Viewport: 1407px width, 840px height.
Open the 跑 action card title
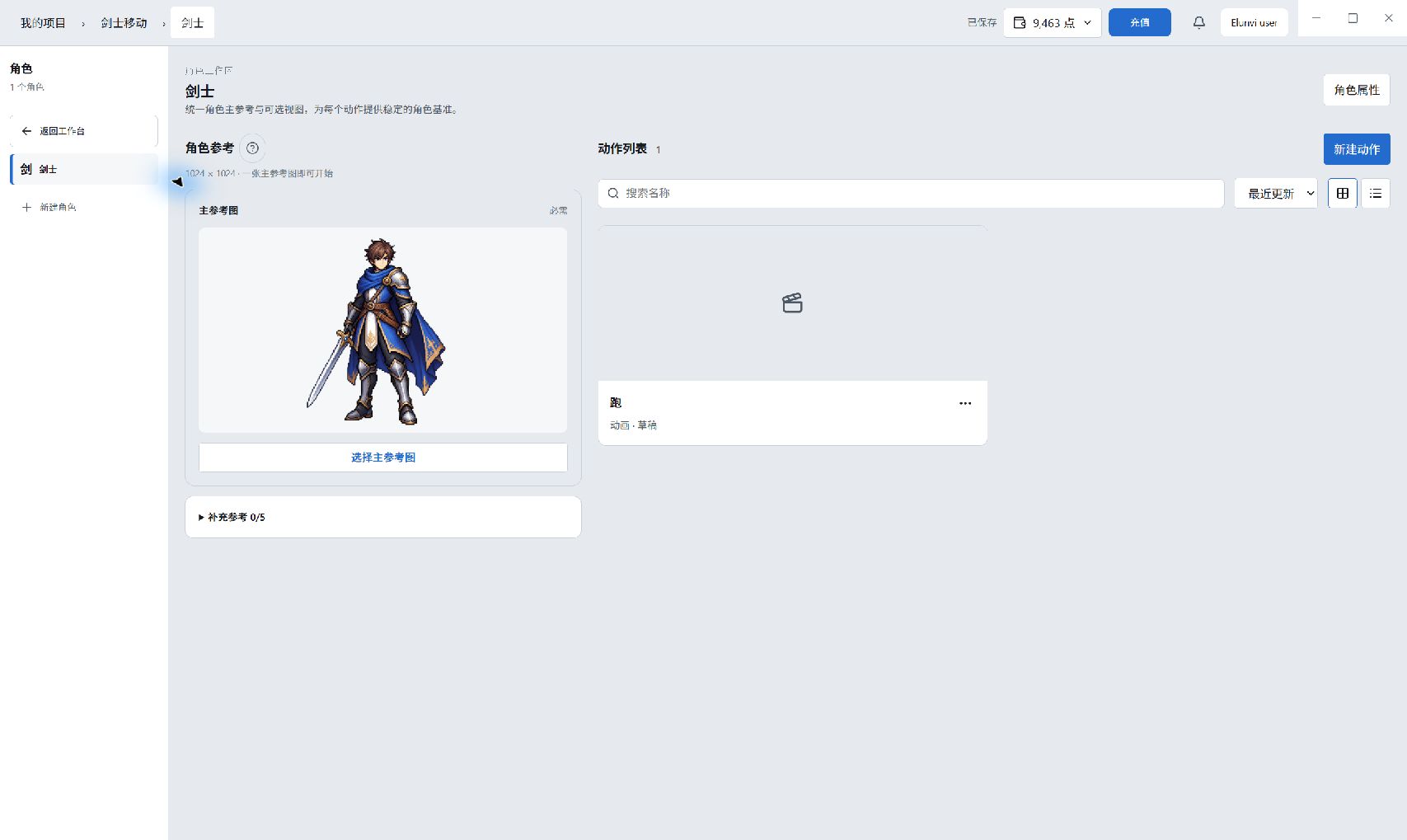(x=616, y=402)
